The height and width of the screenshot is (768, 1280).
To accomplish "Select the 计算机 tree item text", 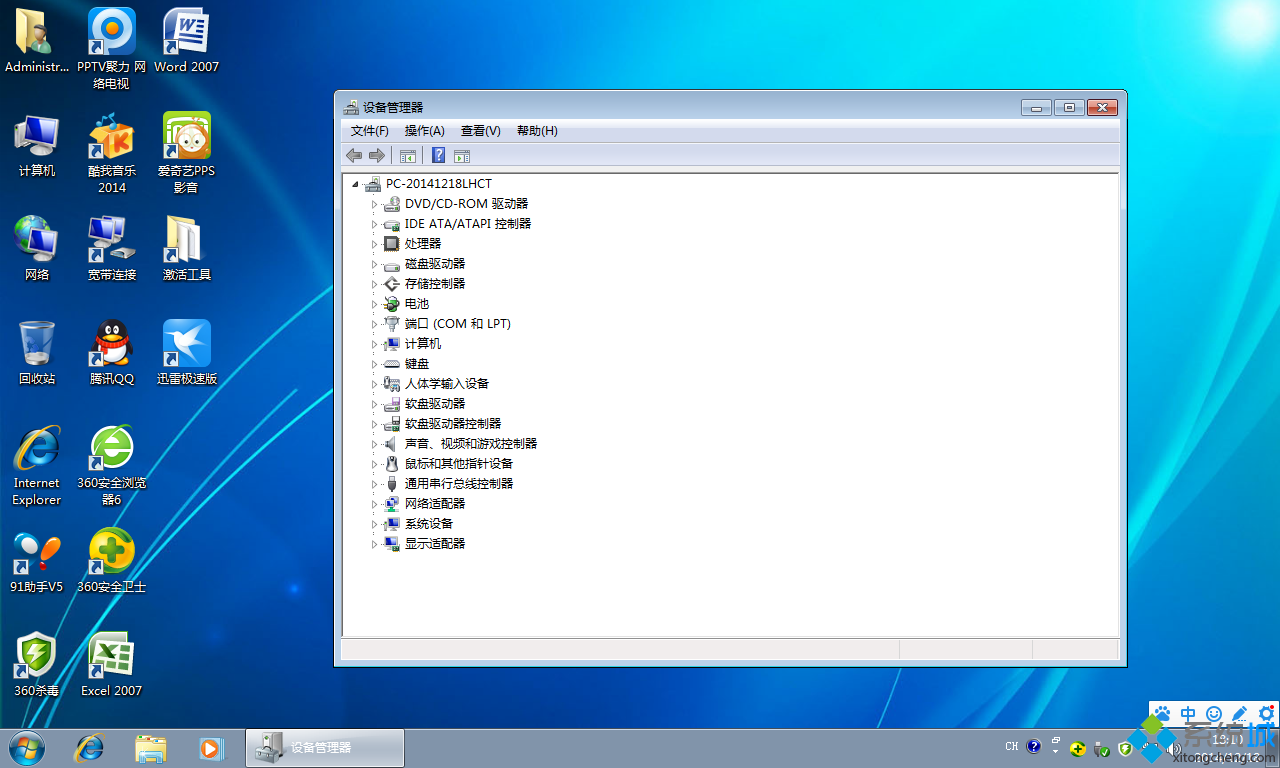I will 423,344.
